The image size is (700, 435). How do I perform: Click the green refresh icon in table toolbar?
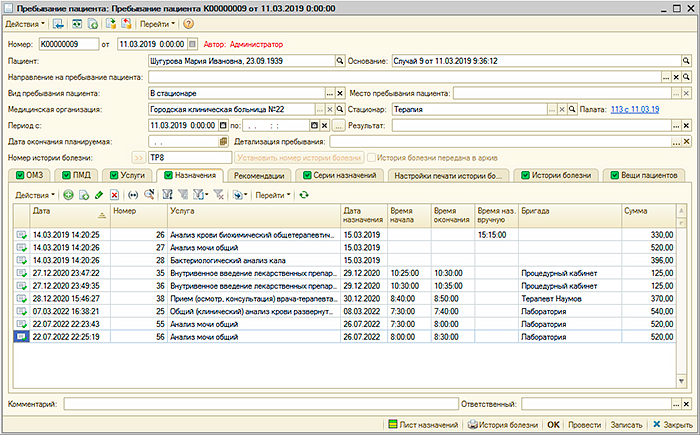(x=304, y=194)
